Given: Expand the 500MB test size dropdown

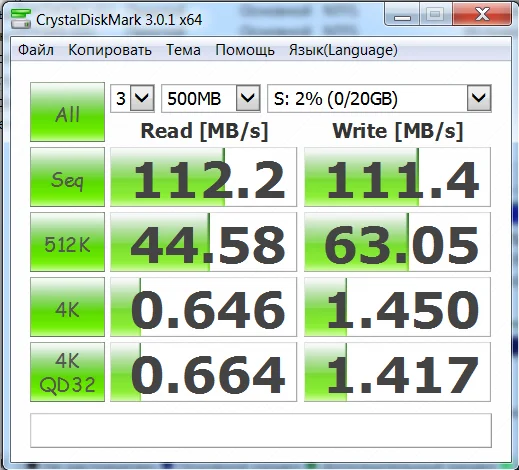Looking at the screenshot, I should point(248,98).
